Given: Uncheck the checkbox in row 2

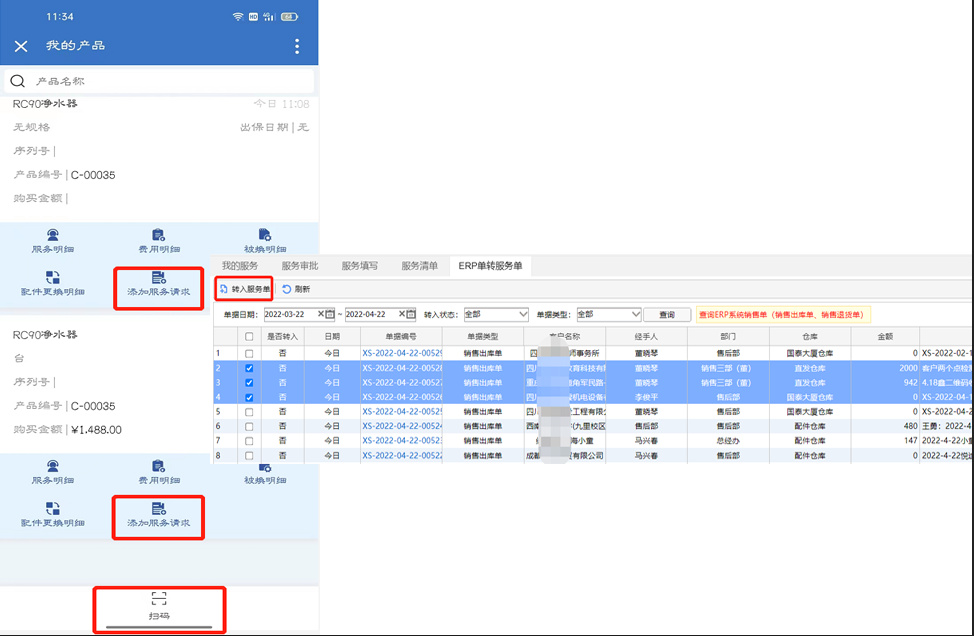Looking at the screenshot, I should [248, 368].
